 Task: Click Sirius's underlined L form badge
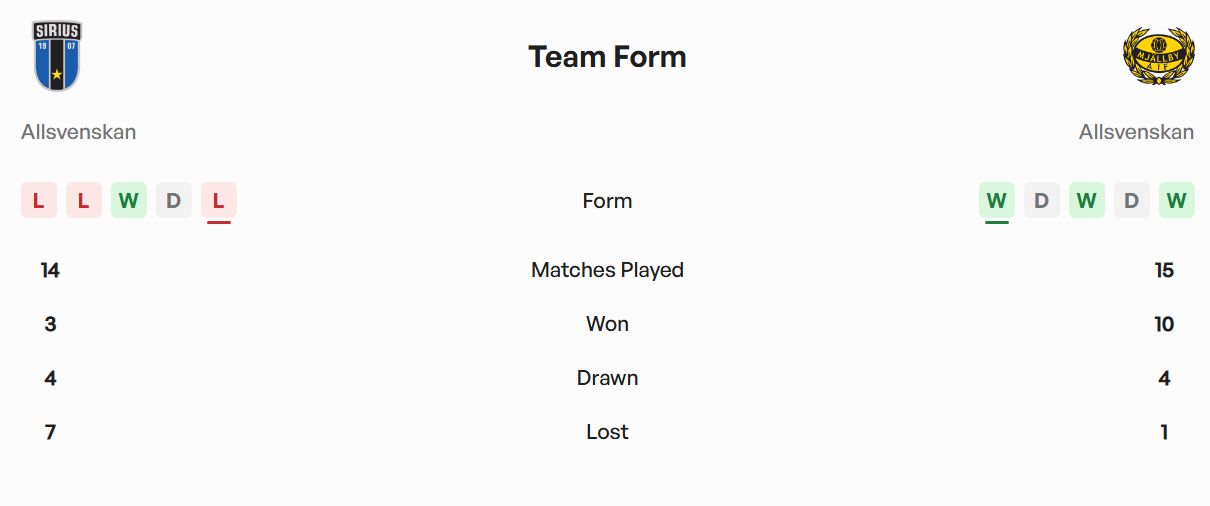[219, 201]
